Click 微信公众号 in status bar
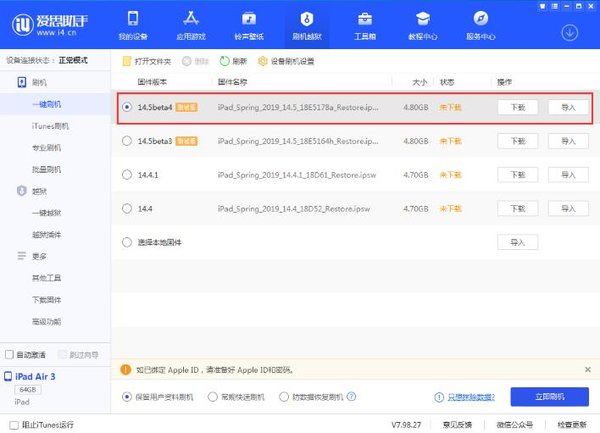Screen dimensions: 600x433 (515, 425)
